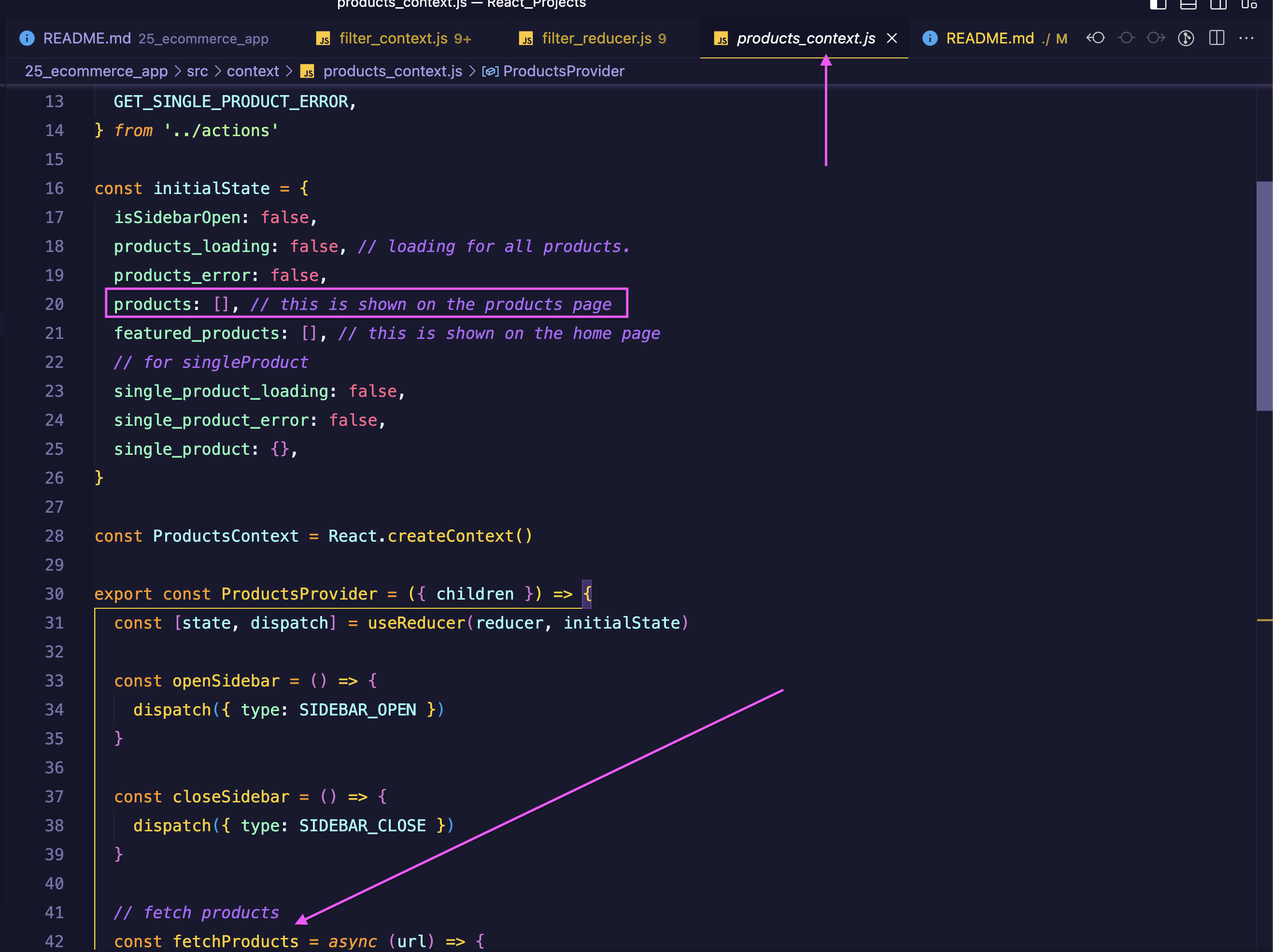Go to previous change arrow icon

click(x=1095, y=38)
